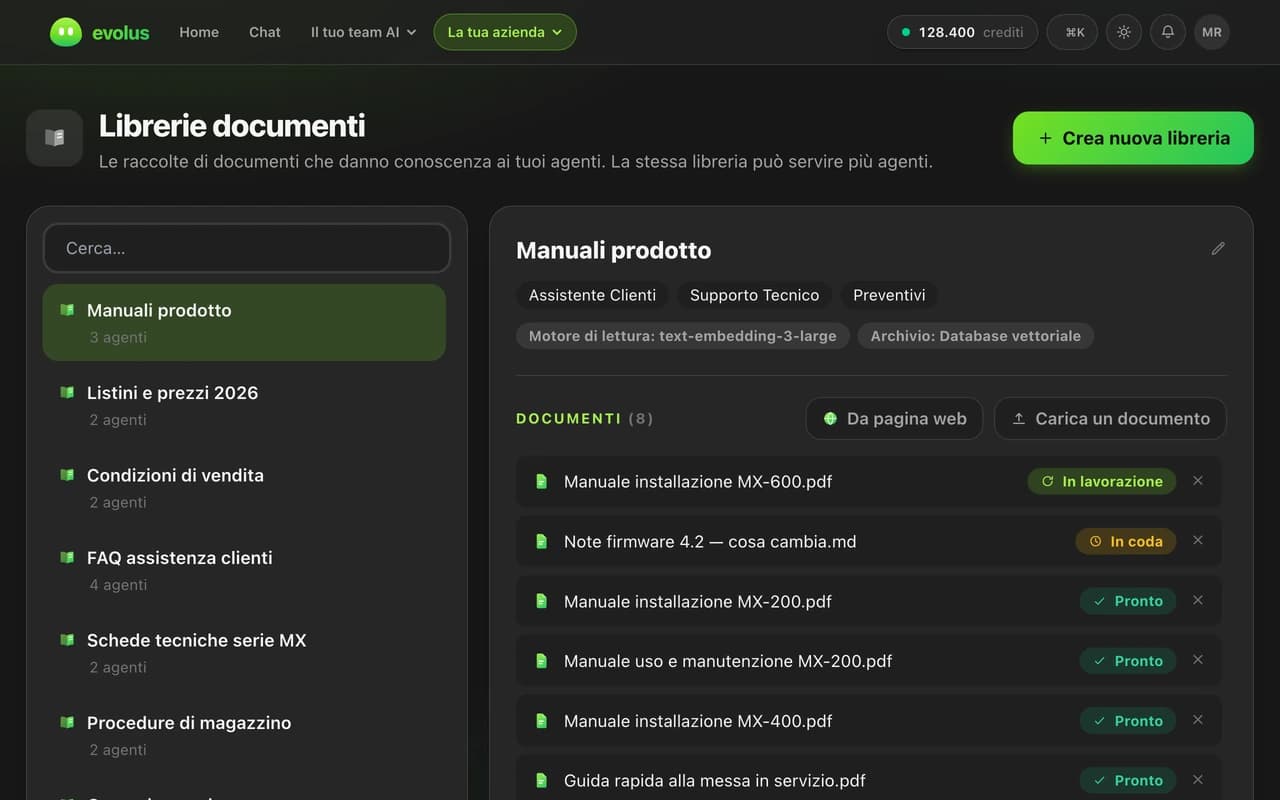Click the Condizioni di vendita library icon
The width and height of the screenshot is (1280, 800).
click(67, 475)
